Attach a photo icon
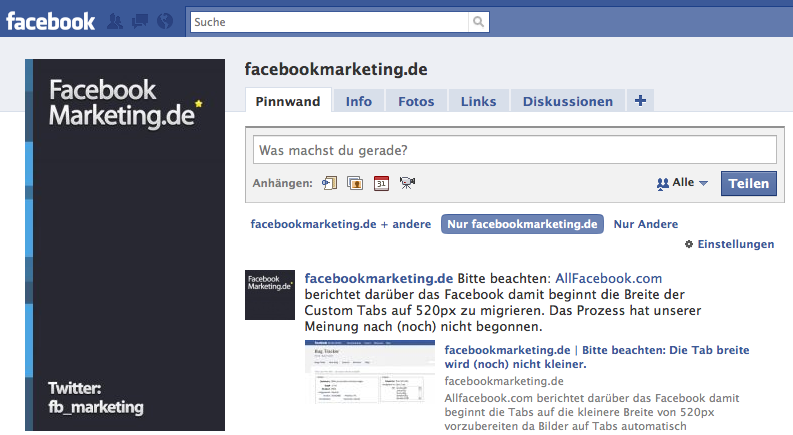The image size is (793, 435). (355, 183)
